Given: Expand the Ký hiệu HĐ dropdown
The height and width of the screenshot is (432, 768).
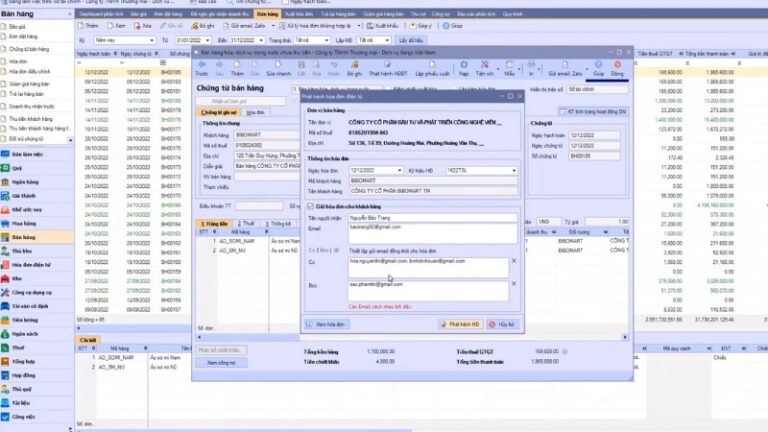Looking at the screenshot, I should 513,171.
